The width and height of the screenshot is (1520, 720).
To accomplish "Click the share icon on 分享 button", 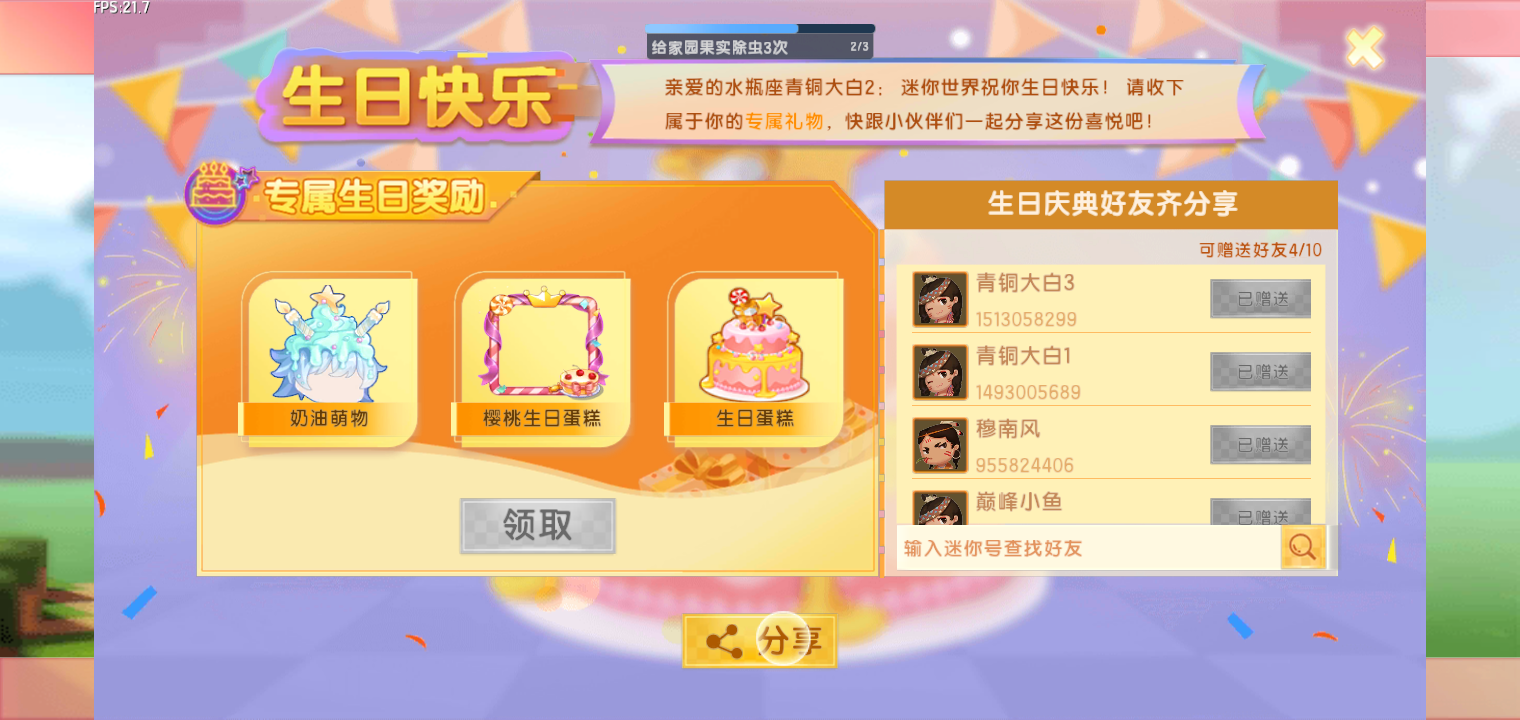I will (x=724, y=642).
